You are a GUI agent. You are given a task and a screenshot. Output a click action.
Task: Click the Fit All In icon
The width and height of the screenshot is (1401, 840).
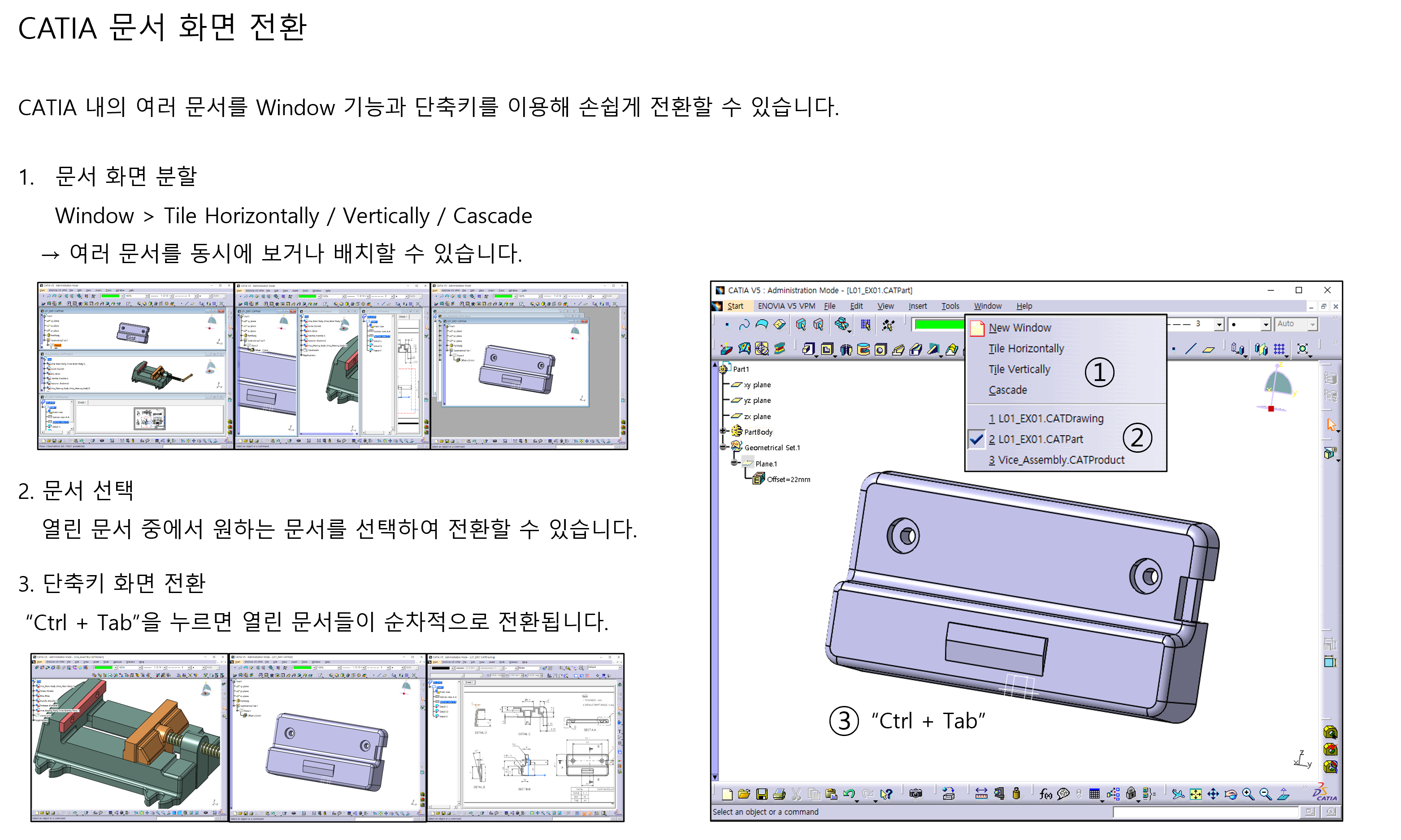click(x=1195, y=794)
